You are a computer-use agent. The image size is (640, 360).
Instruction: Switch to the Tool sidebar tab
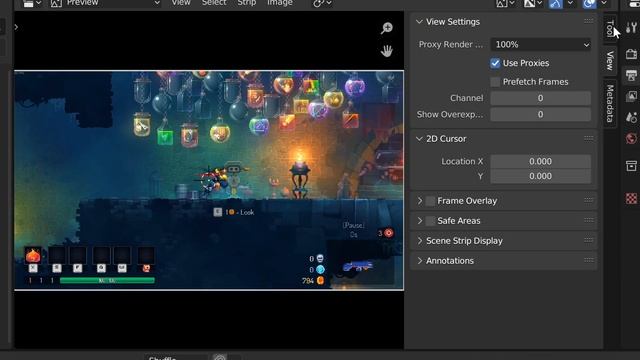tap(610, 28)
